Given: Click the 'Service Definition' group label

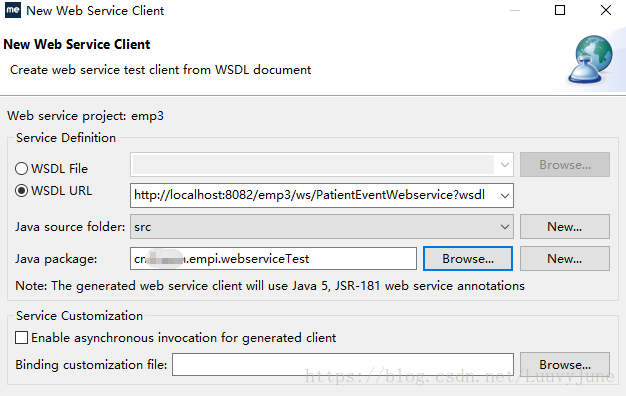Looking at the screenshot, I should [66, 138].
